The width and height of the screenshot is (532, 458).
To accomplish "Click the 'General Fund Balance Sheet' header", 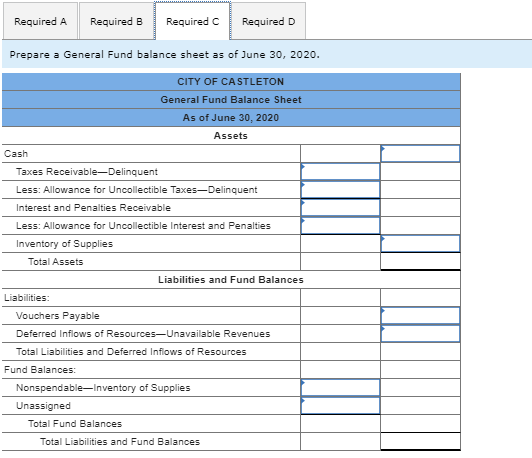I will tap(231, 100).
